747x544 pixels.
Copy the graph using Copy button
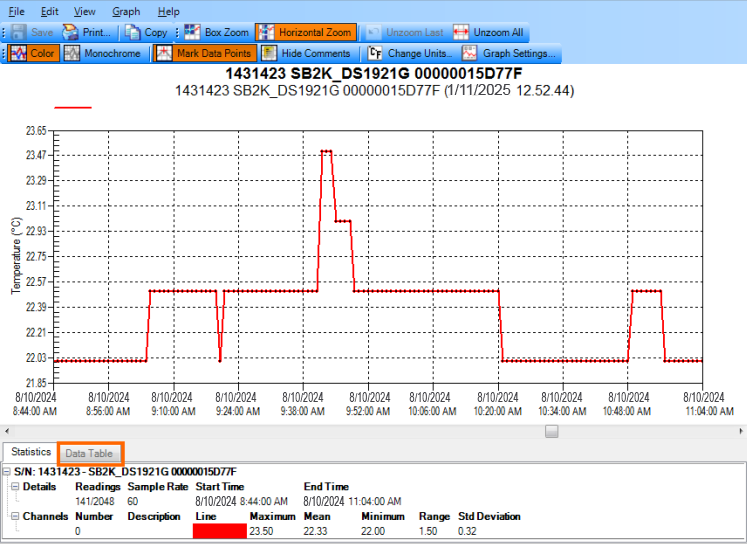coord(146,32)
